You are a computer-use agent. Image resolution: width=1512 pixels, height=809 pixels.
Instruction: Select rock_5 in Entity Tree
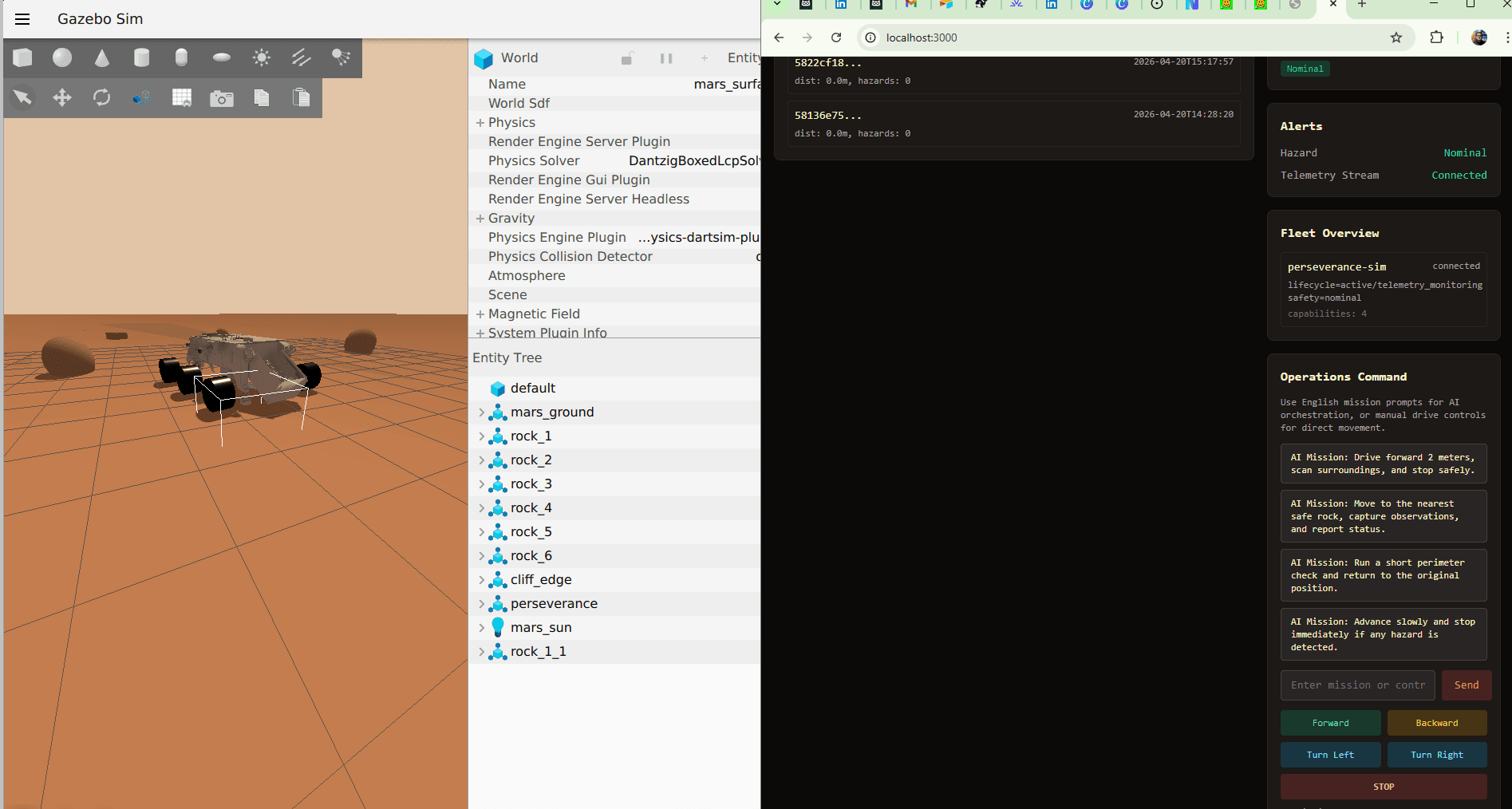pos(614,532)
